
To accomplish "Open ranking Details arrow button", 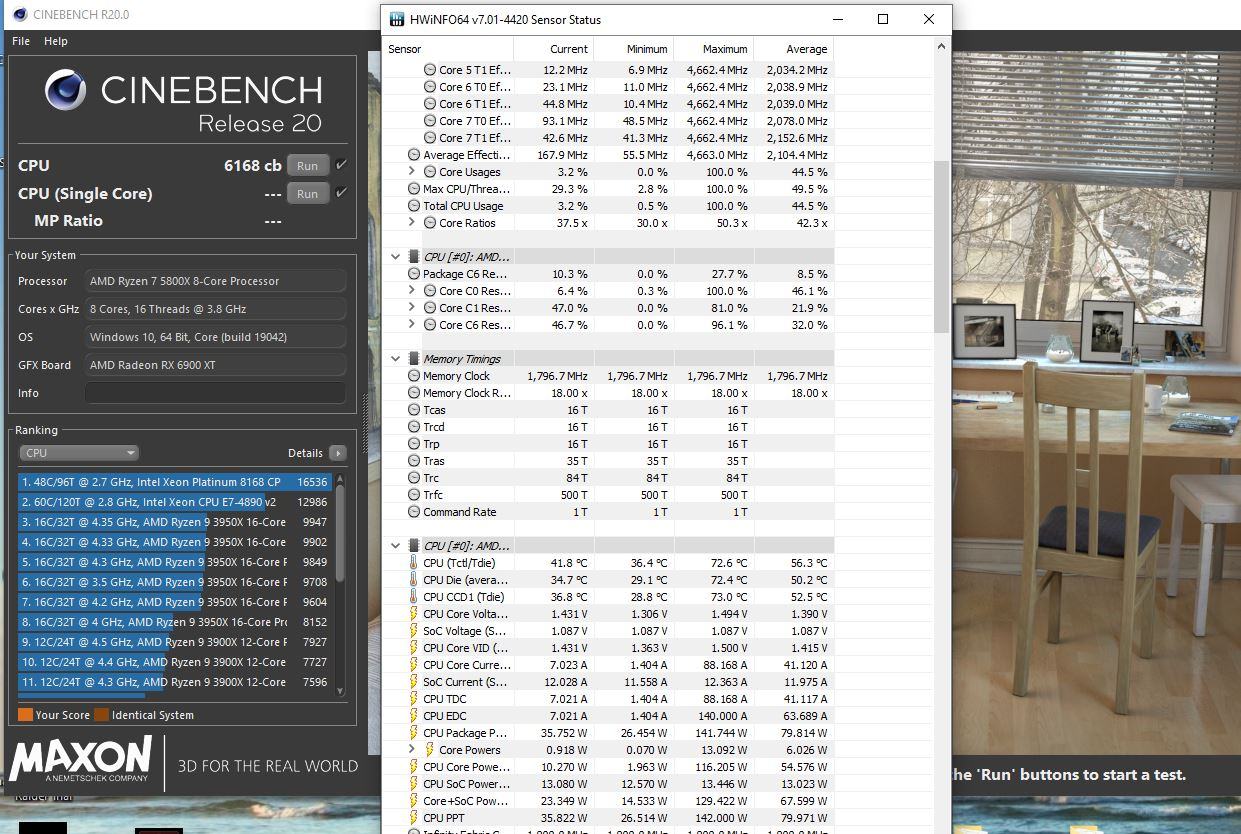I will 338,453.
